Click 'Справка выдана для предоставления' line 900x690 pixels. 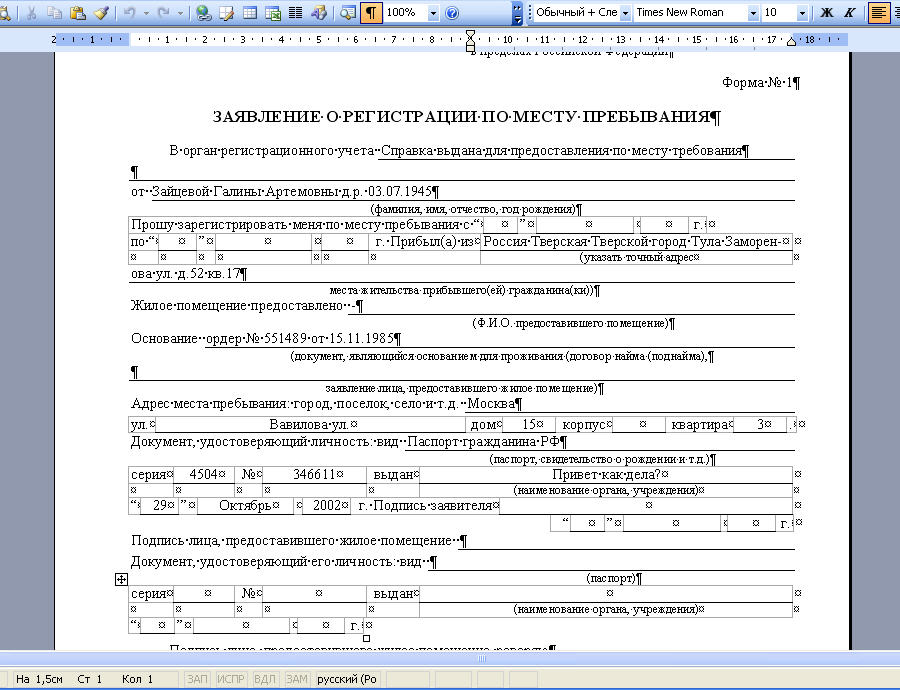pos(561,151)
